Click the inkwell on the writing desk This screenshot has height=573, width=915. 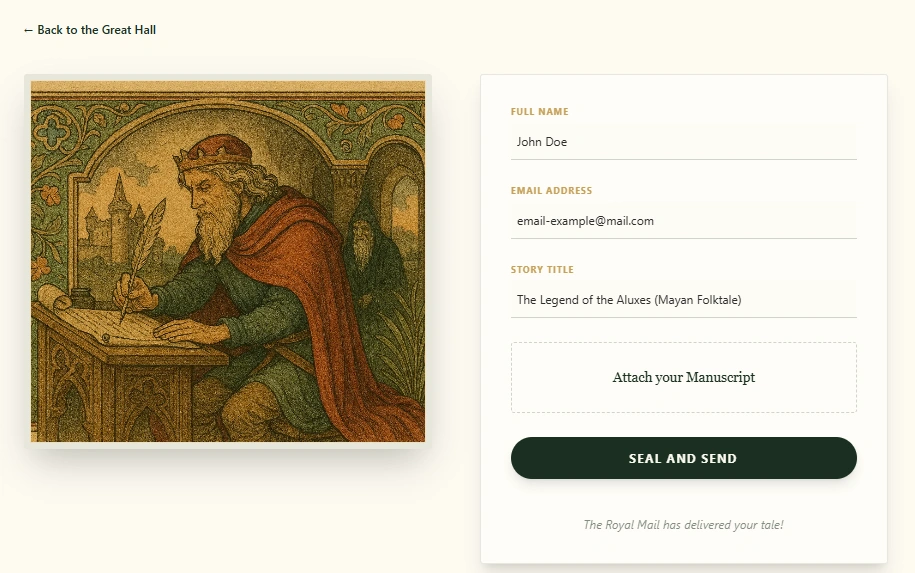point(82,298)
